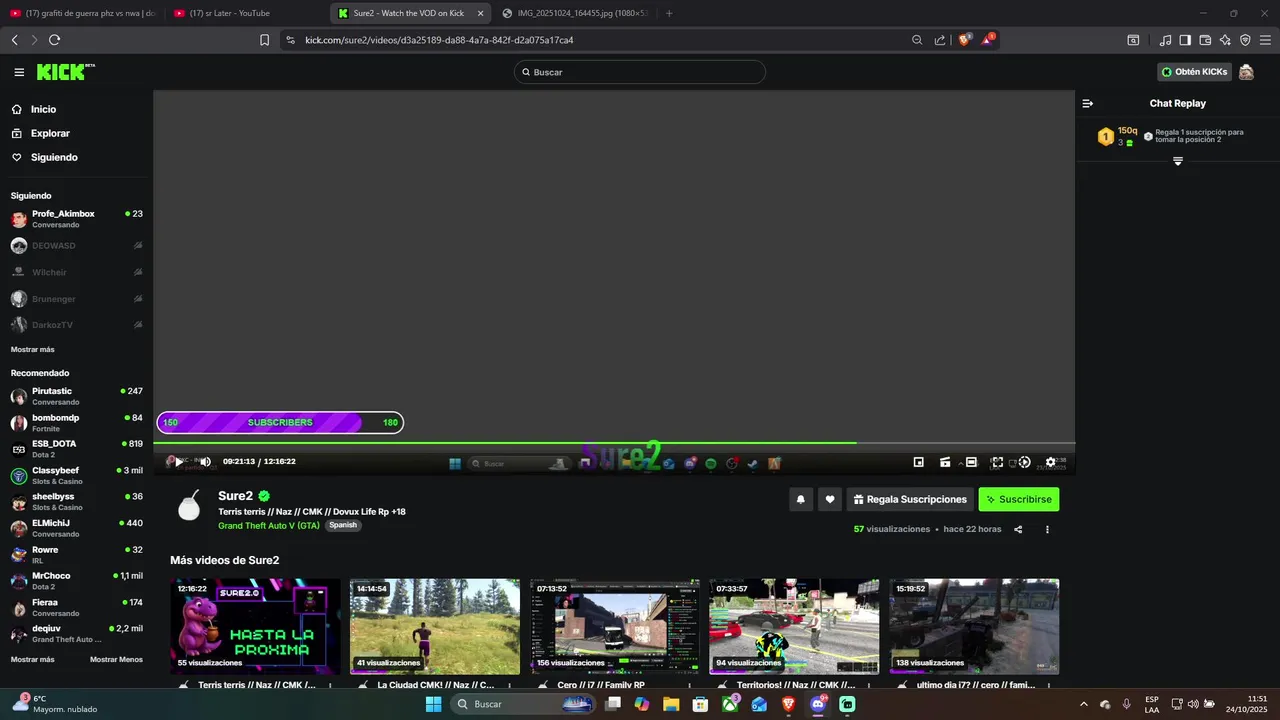This screenshot has width=1280, height=720.
Task: Toggle theater mode on the player
Action: point(970,462)
